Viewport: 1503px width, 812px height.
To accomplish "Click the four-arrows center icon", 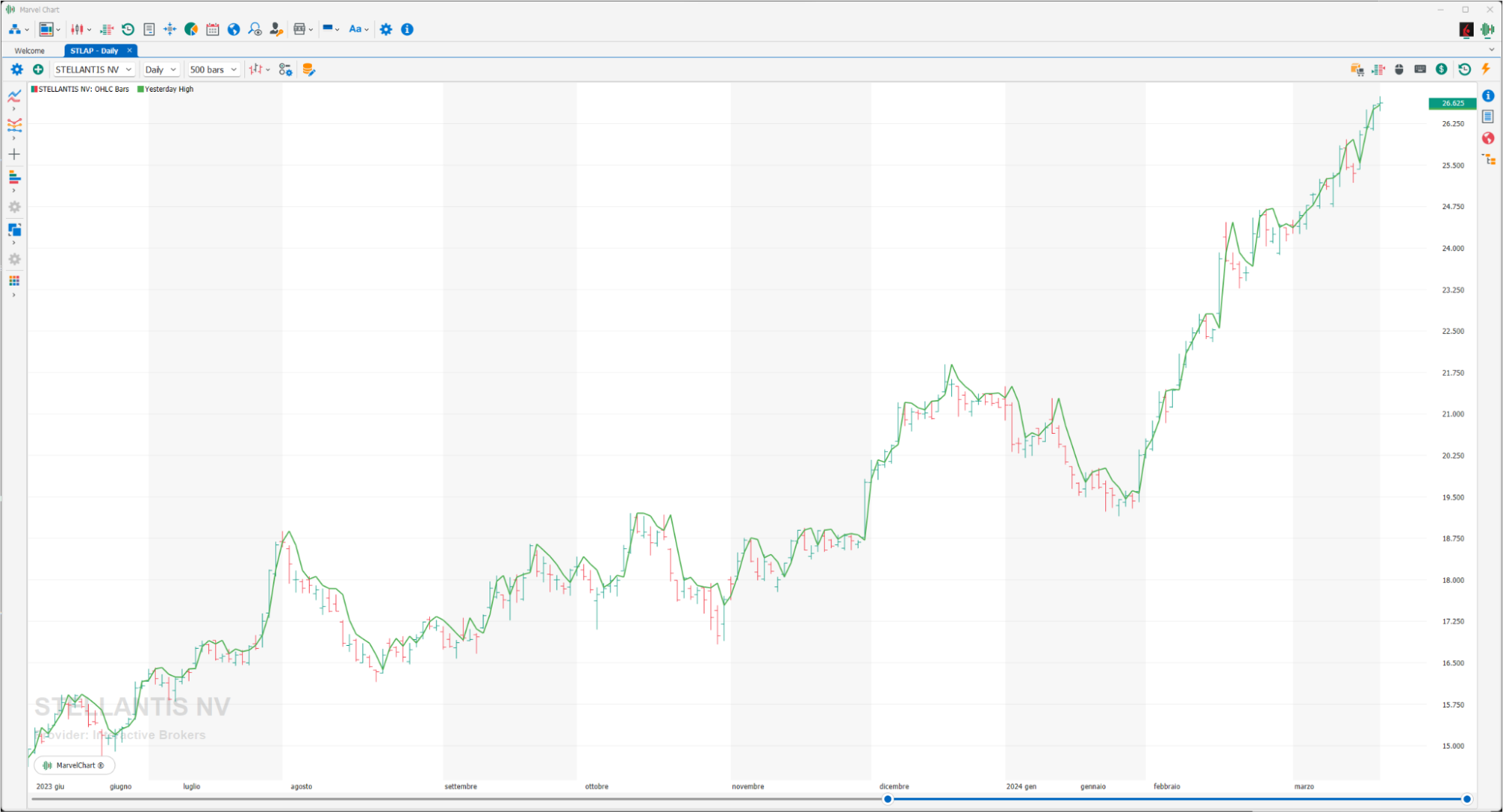I will [x=170, y=29].
